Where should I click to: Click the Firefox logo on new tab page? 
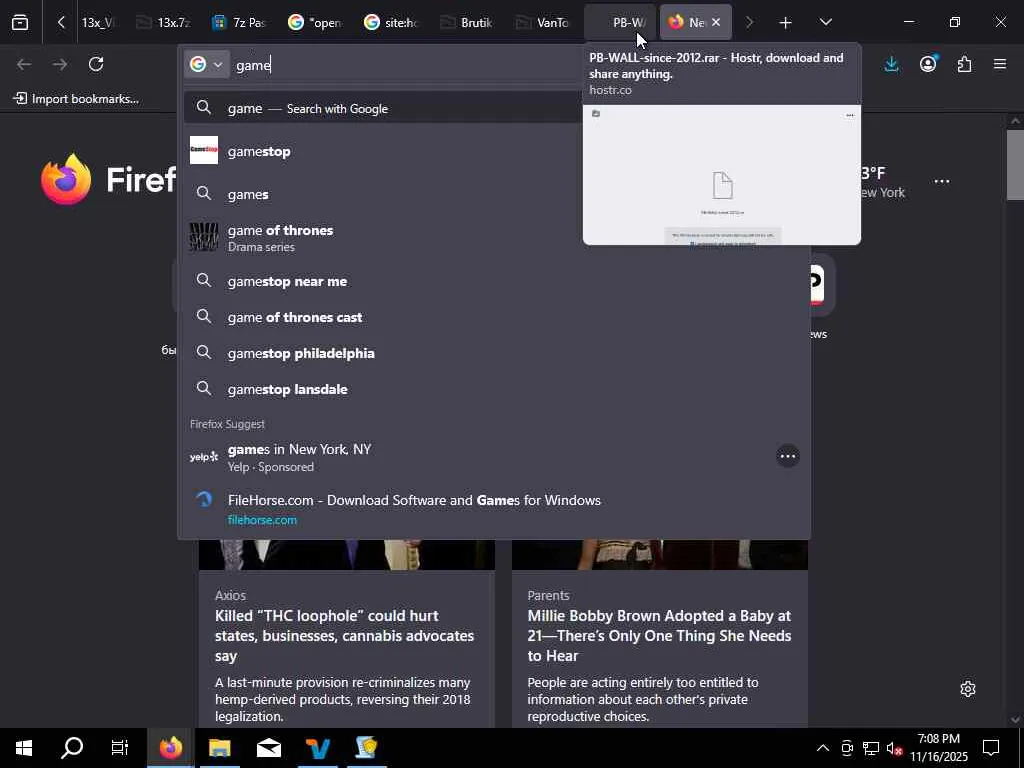pos(66,179)
